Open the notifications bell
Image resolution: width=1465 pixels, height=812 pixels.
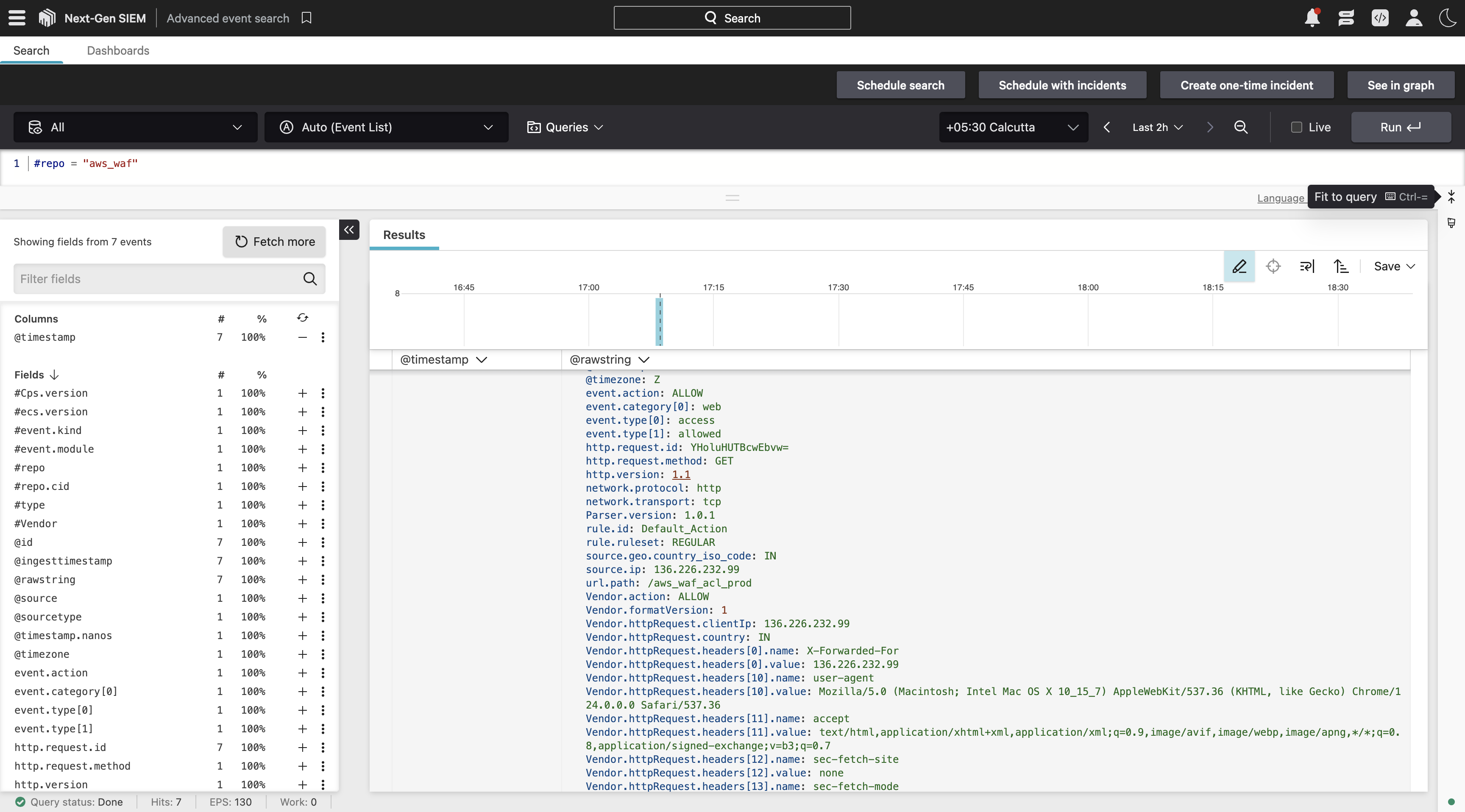(1312, 18)
